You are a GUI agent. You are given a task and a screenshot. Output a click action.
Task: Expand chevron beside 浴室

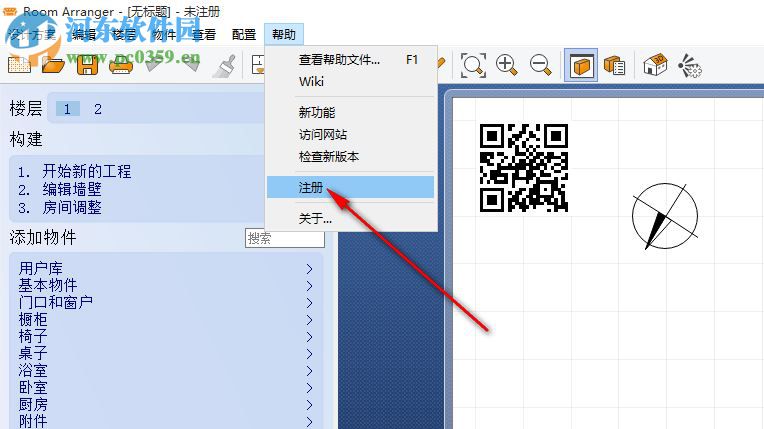[x=309, y=371]
